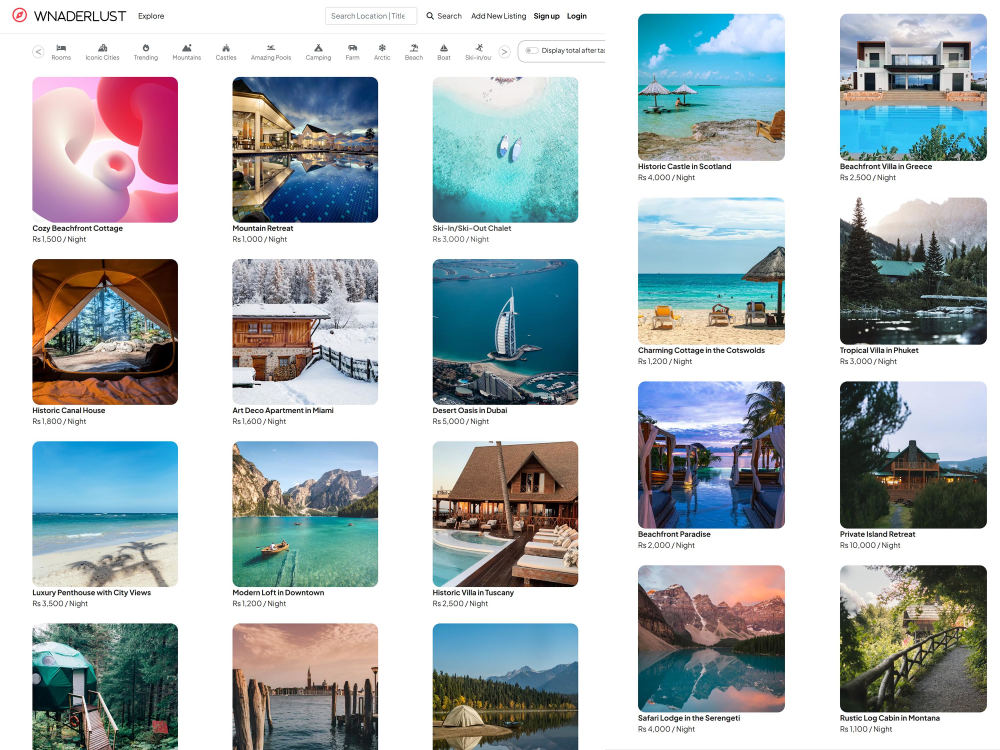Click the Wanderlust compass logo icon
This screenshot has width=1000, height=750.
(x=20, y=15)
